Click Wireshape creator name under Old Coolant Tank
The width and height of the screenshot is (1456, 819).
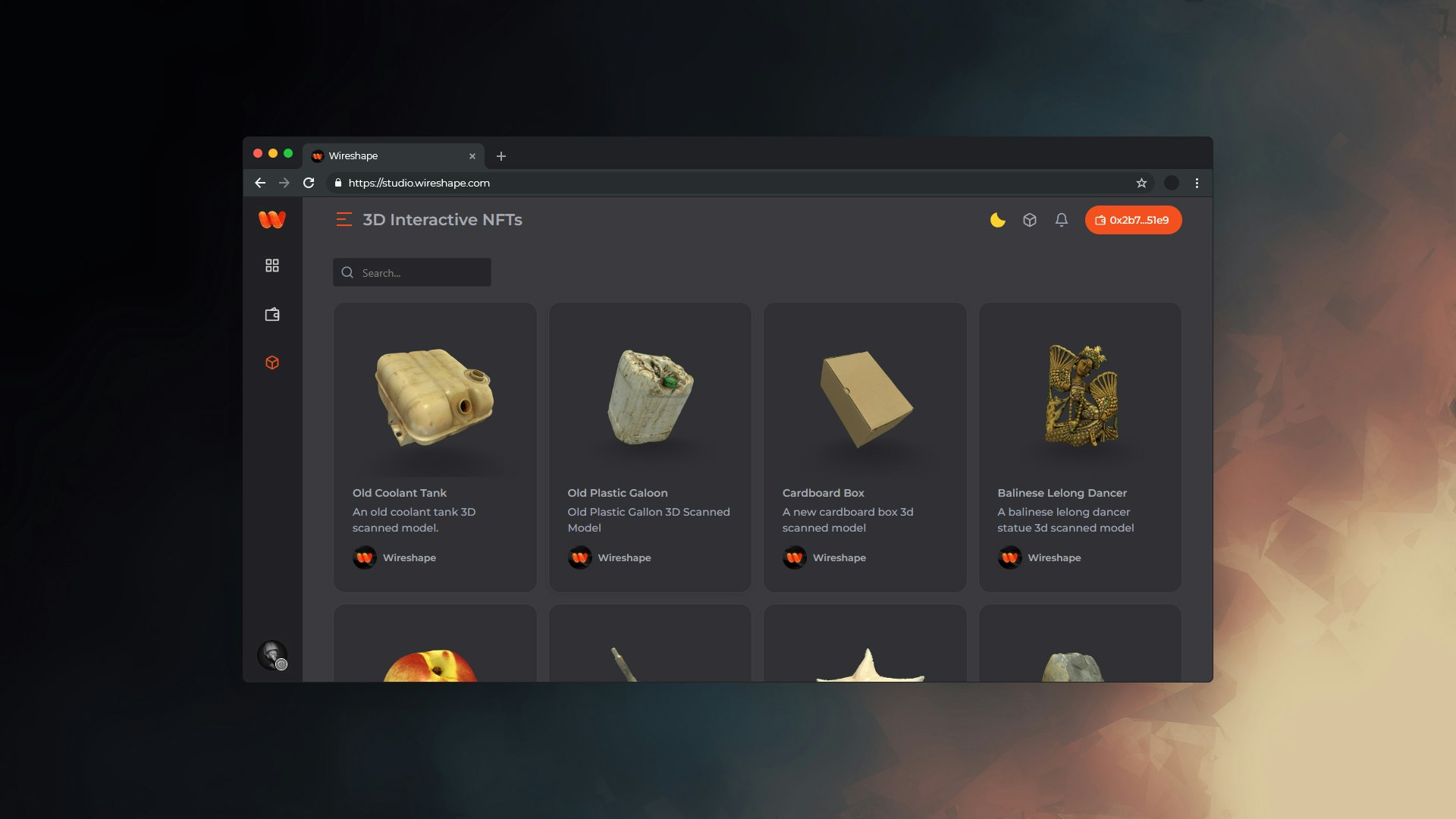409,557
